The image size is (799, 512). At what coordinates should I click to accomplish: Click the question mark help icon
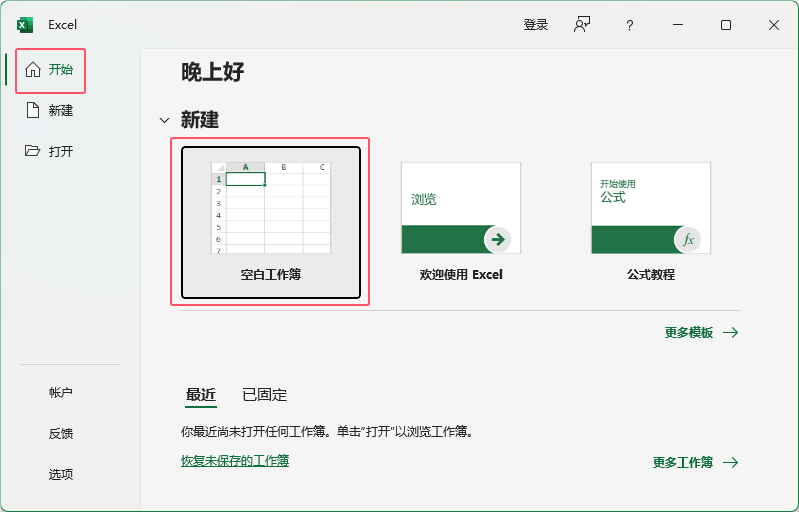coord(630,25)
